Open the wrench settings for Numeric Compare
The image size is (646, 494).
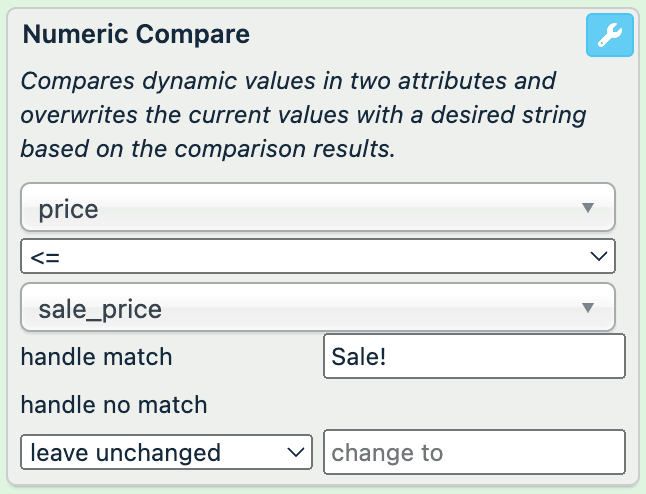coord(608,37)
